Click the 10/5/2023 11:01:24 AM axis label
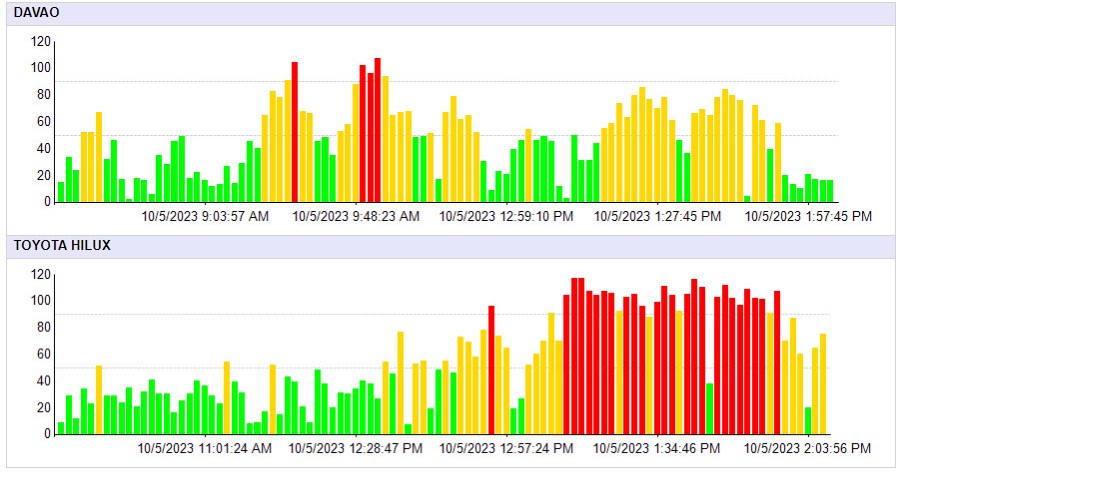 (204, 449)
